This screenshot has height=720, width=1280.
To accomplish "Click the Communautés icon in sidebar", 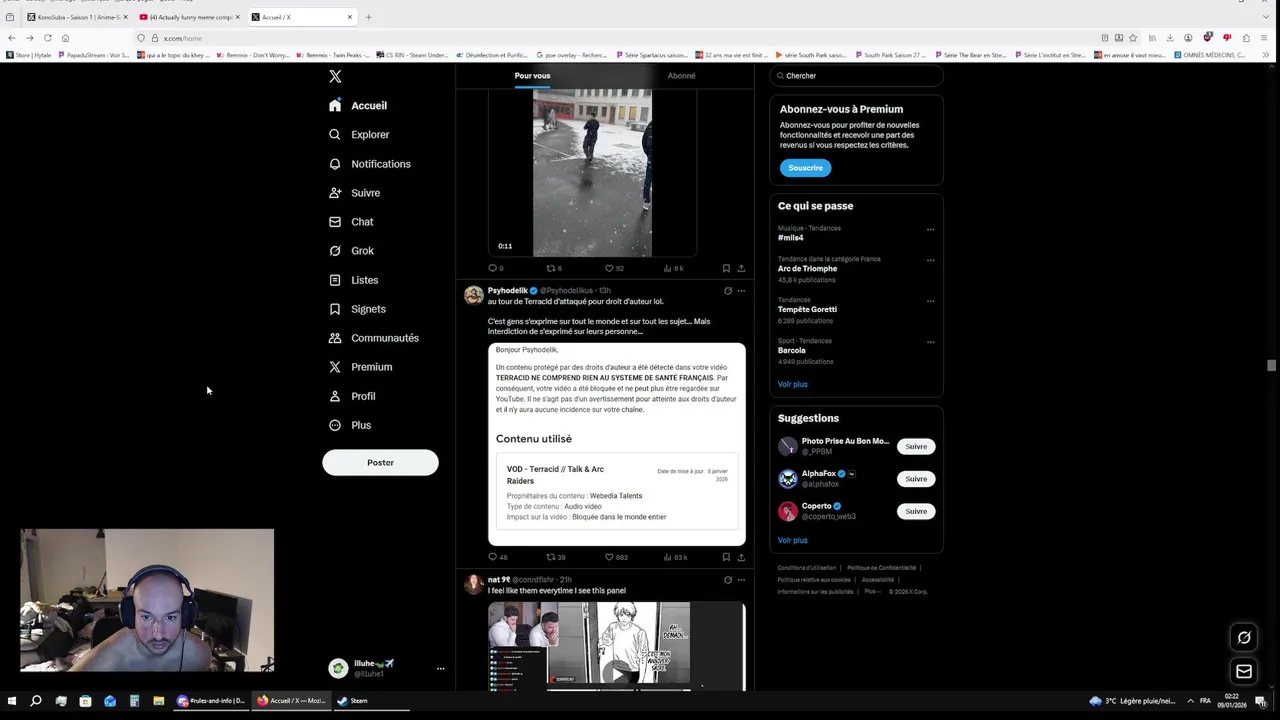I will click(335, 338).
